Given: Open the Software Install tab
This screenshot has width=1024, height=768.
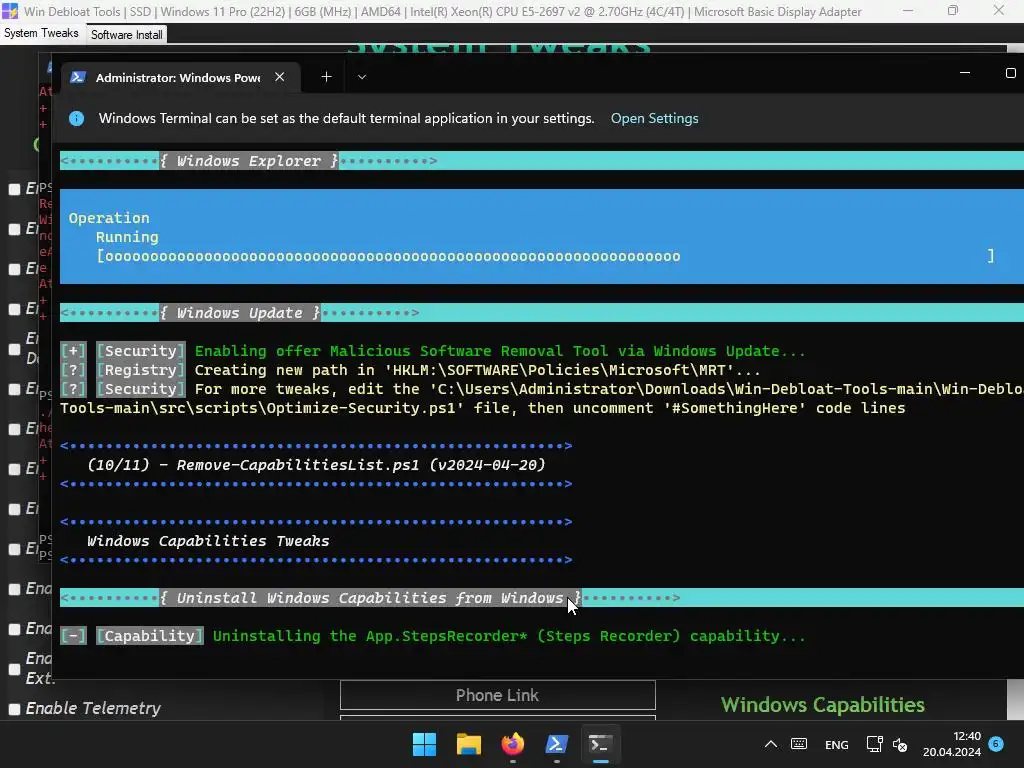Looking at the screenshot, I should click(x=127, y=35).
